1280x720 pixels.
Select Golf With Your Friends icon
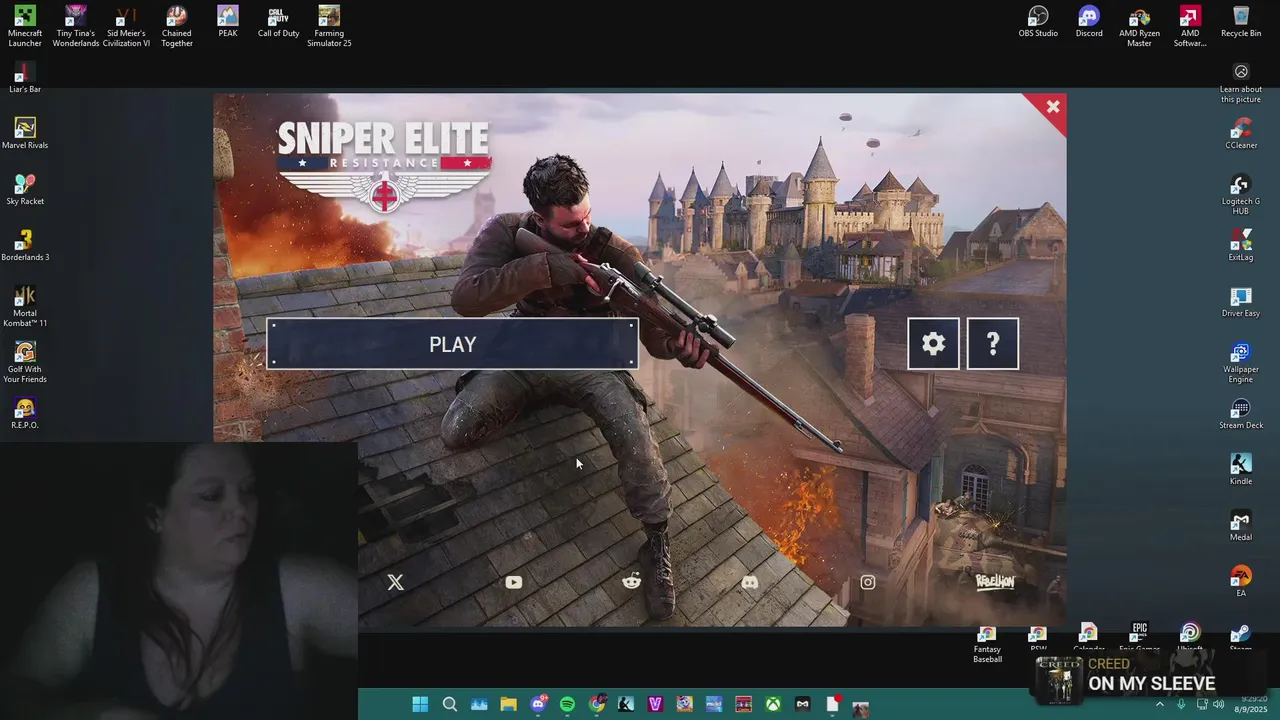pyautogui.click(x=25, y=363)
